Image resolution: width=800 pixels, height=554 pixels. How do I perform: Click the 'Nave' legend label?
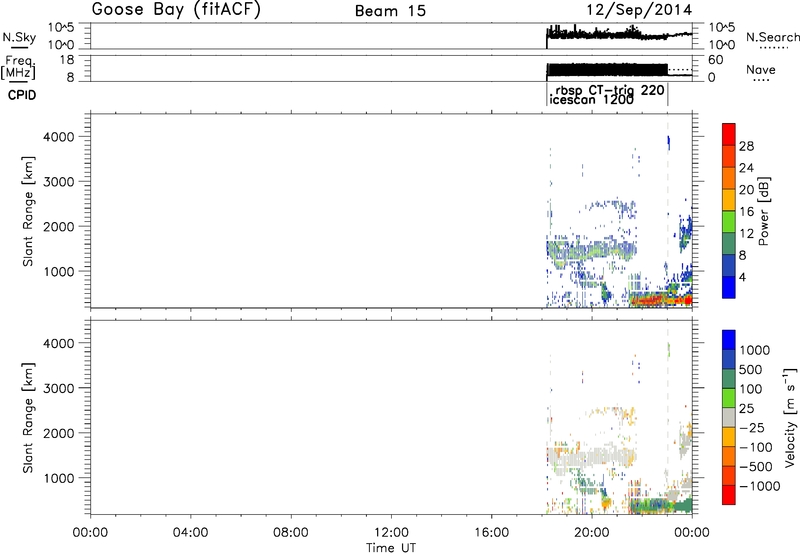coord(761,69)
